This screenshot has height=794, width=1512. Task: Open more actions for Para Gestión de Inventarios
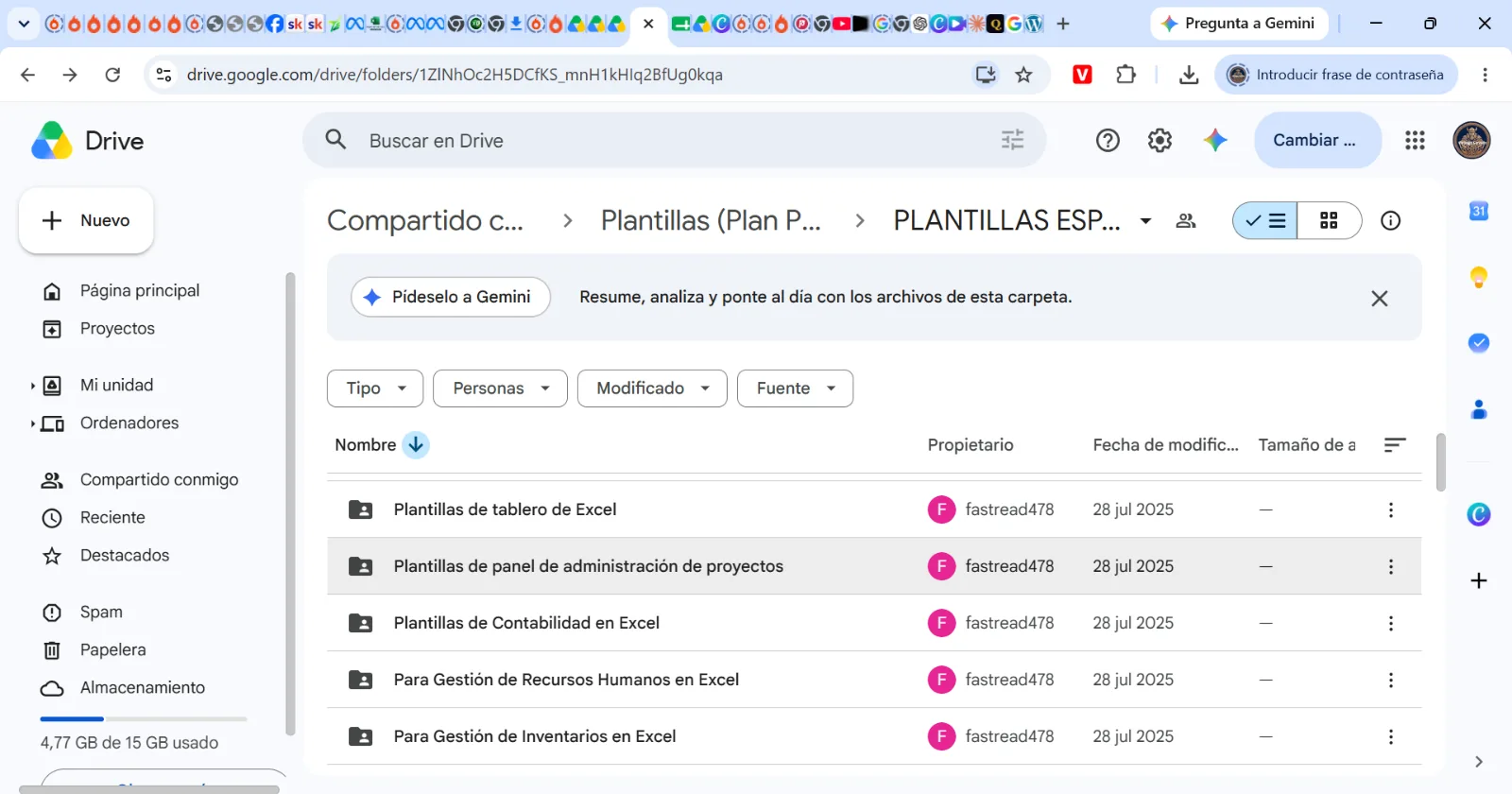coord(1390,736)
